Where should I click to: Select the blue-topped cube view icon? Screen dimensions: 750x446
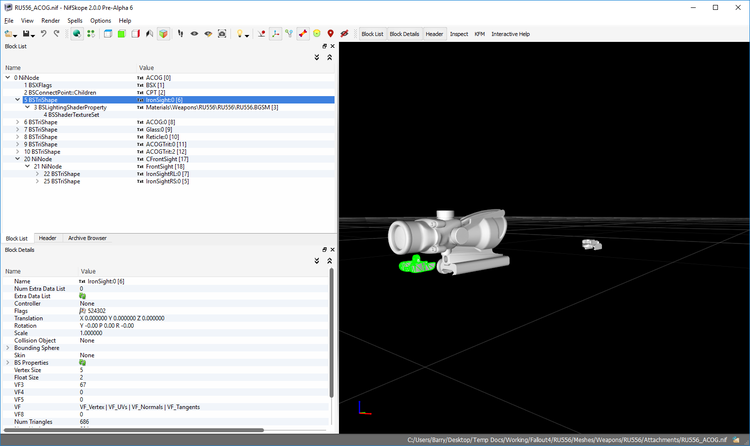tap(108, 34)
